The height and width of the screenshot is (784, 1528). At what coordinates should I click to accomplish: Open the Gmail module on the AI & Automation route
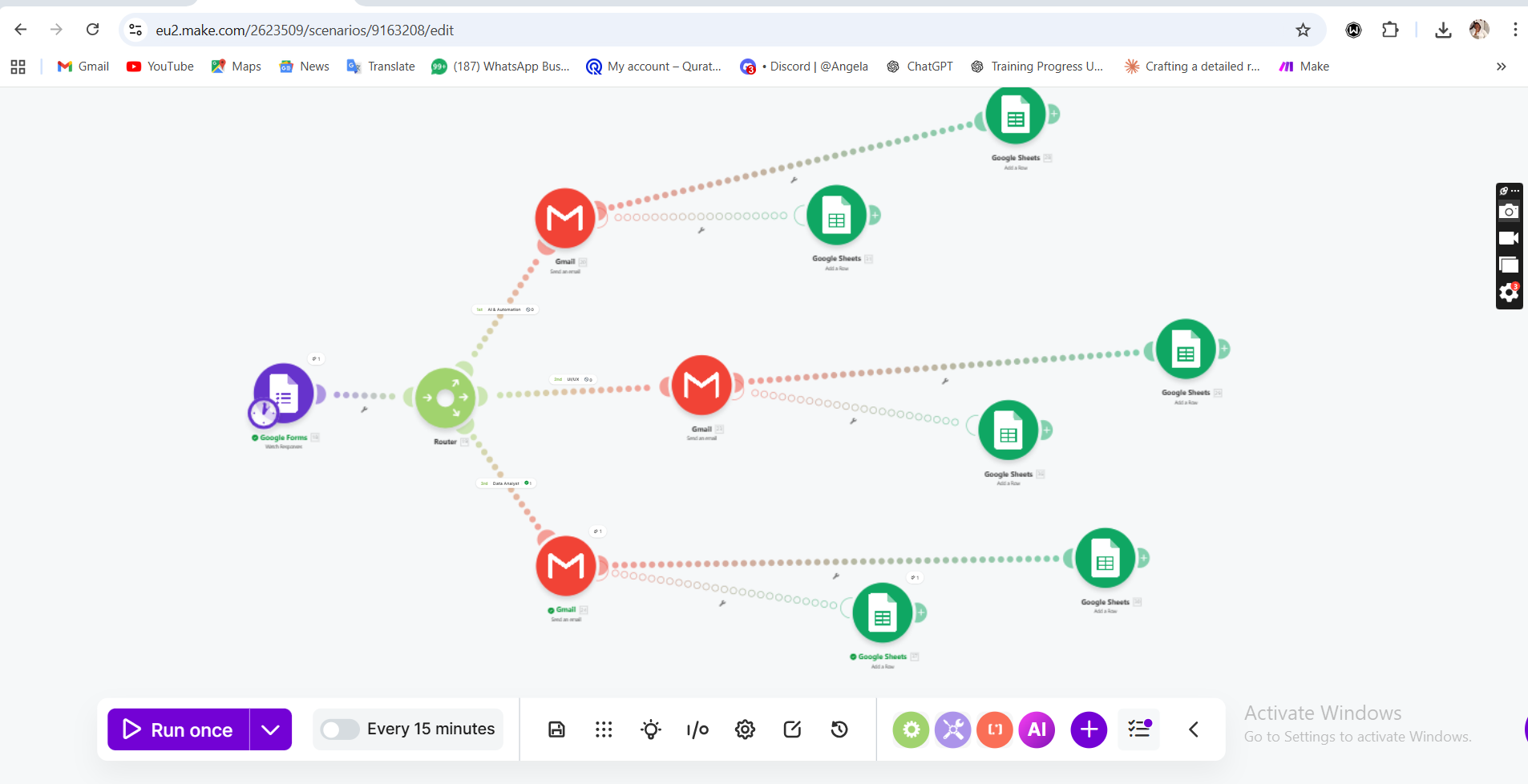click(565, 218)
